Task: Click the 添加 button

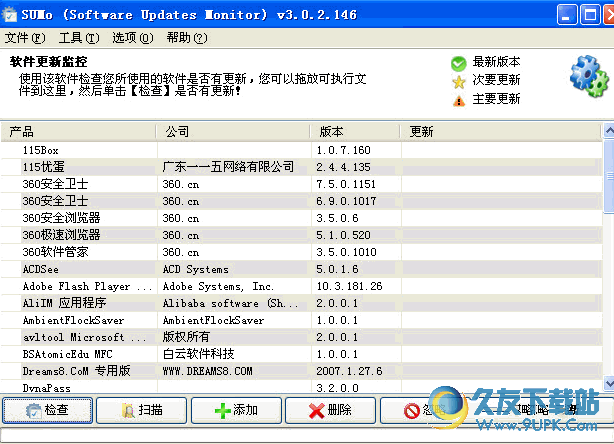Action: [236, 410]
